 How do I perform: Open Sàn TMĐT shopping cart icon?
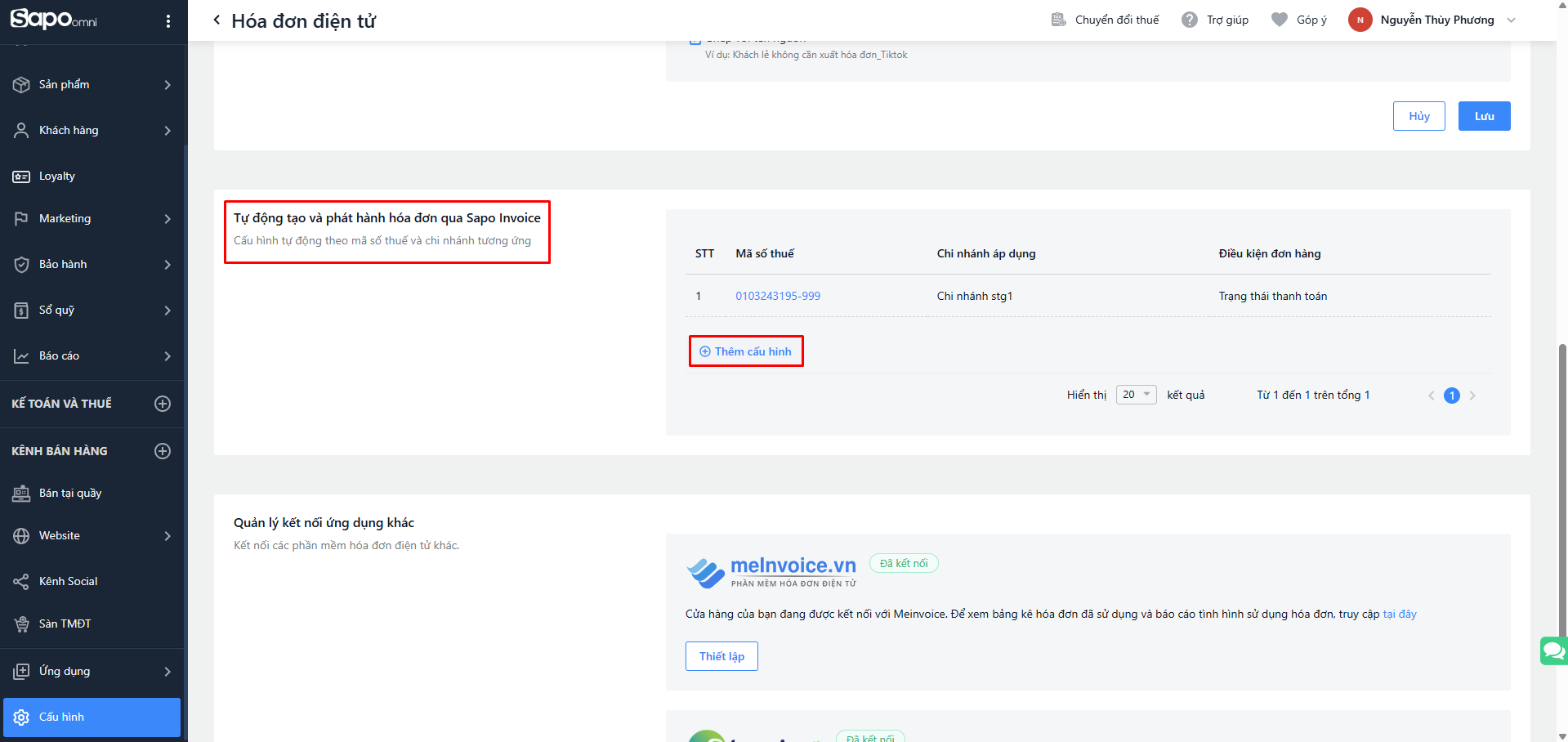click(x=21, y=624)
